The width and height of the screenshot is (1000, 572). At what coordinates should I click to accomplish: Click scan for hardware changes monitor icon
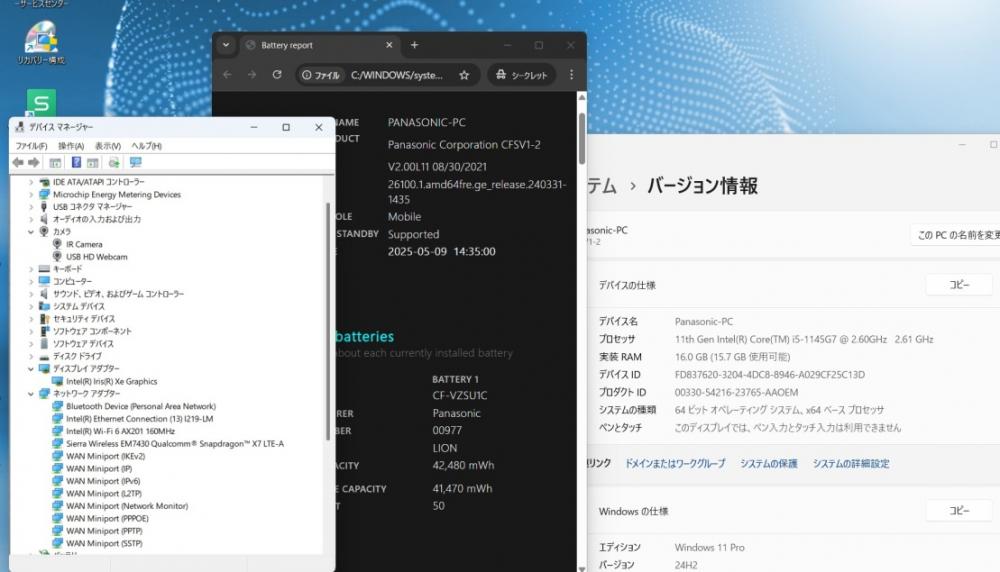point(135,163)
